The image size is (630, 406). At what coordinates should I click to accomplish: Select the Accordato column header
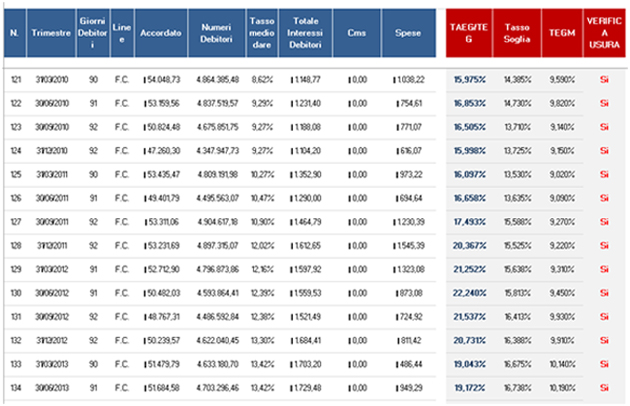coord(161,33)
